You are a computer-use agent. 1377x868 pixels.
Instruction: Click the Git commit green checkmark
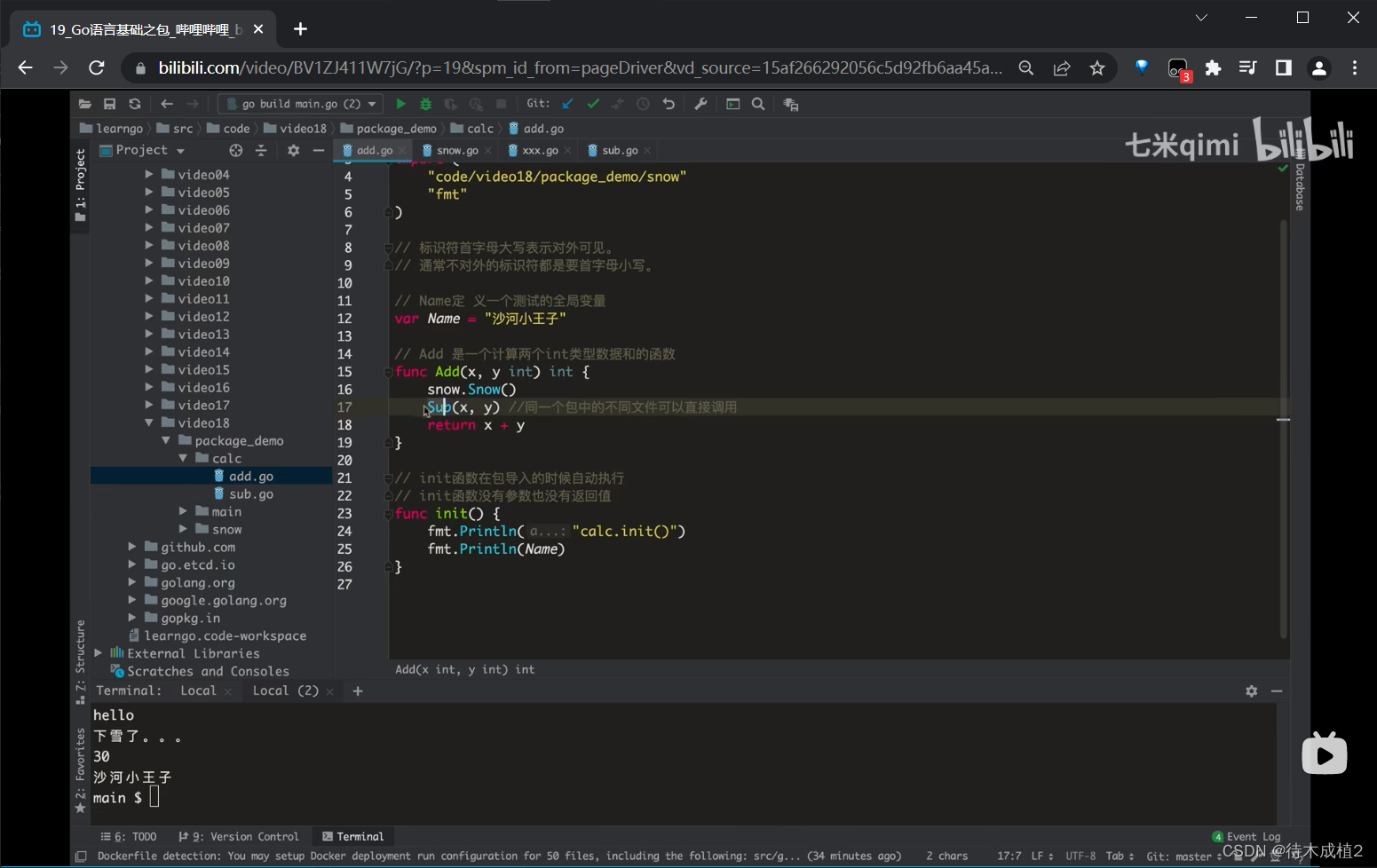(x=593, y=104)
